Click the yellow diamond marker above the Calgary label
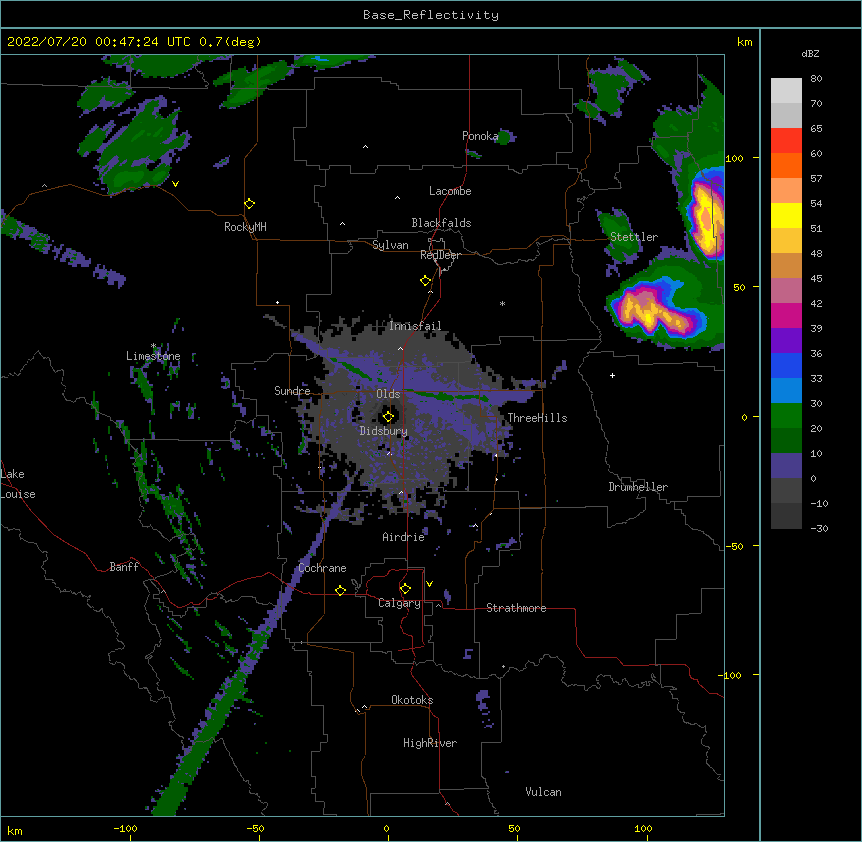Viewport: 862px width, 842px height. click(x=405, y=589)
